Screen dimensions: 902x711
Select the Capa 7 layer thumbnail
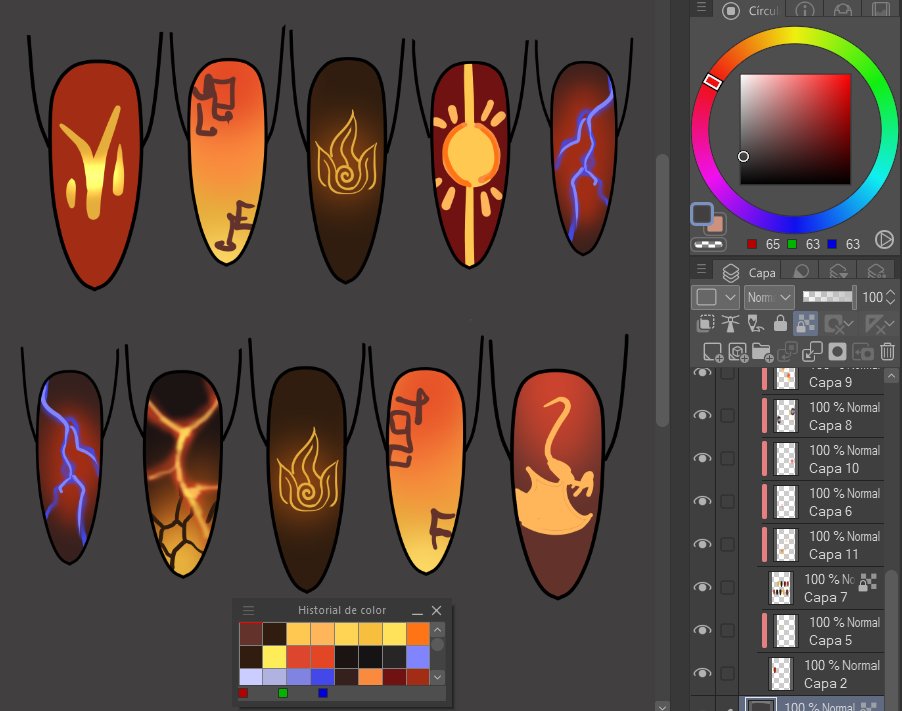(x=781, y=587)
